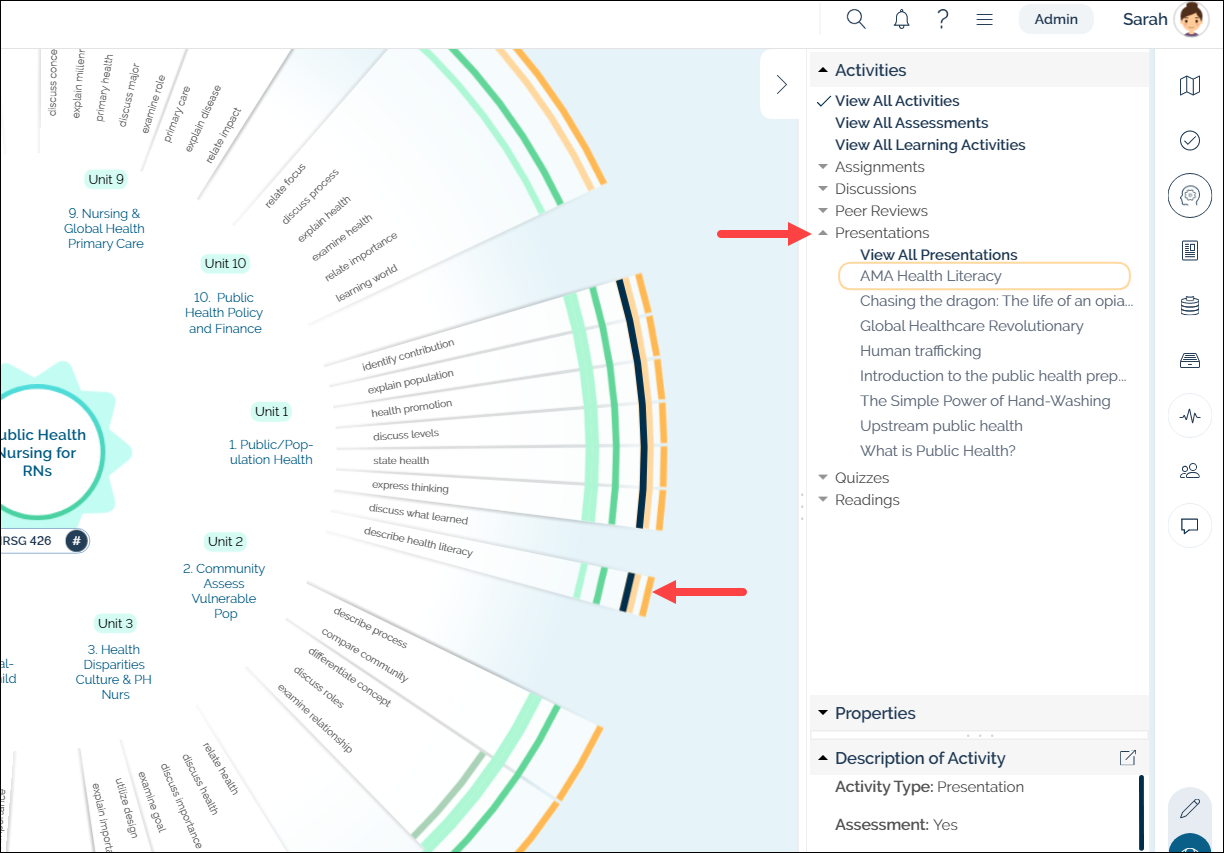Open the chat bubble sidebar icon
Image resolution: width=1224 pixels, height=853 pixels.
point(1190,525)
